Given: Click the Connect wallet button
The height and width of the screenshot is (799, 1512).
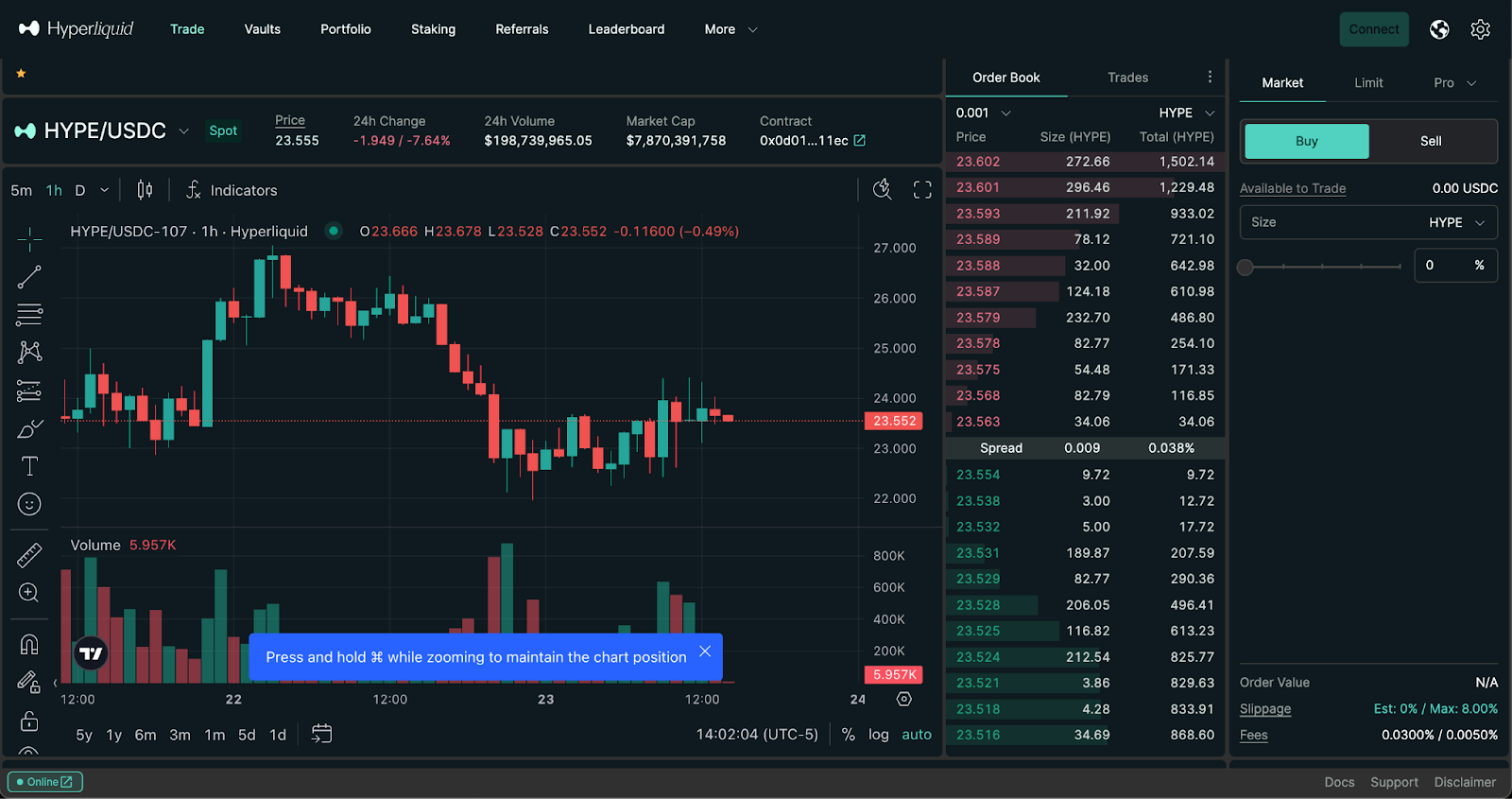Looking at the screenshot, I should [1374, 29].
